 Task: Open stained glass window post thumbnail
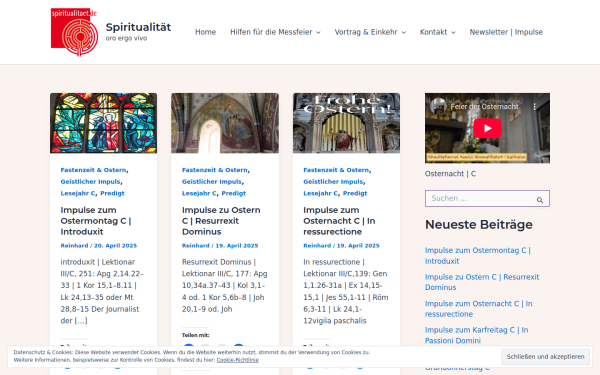[103, 123]
